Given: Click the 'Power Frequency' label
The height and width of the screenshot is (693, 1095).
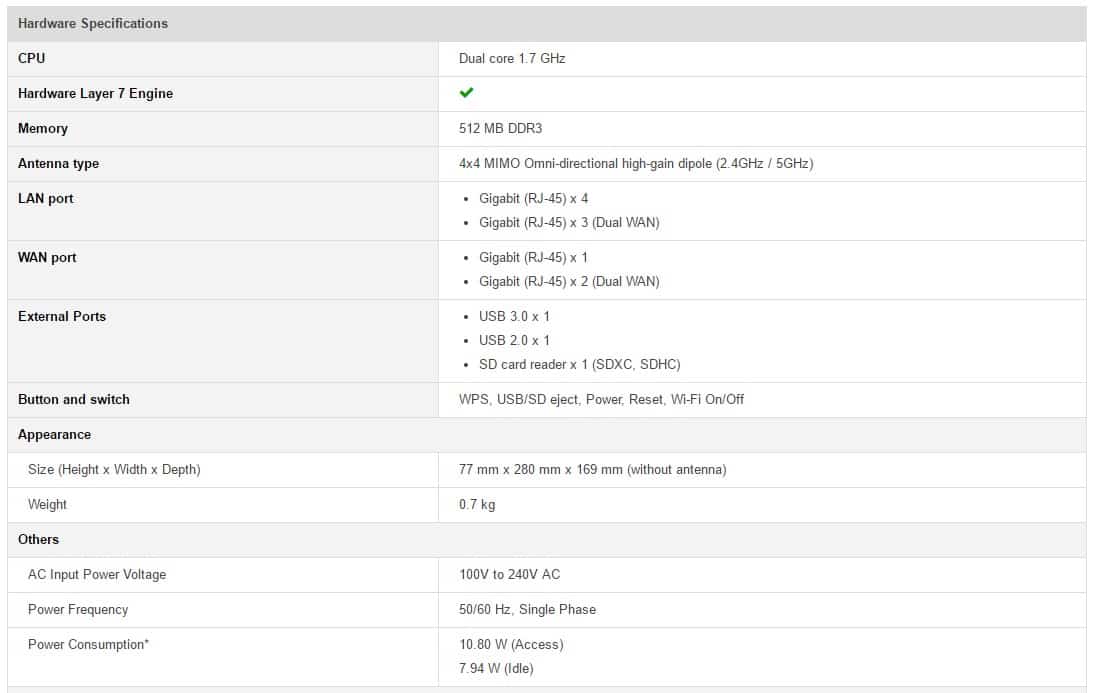Looking at the screenshot, I should tap(78, 609).
